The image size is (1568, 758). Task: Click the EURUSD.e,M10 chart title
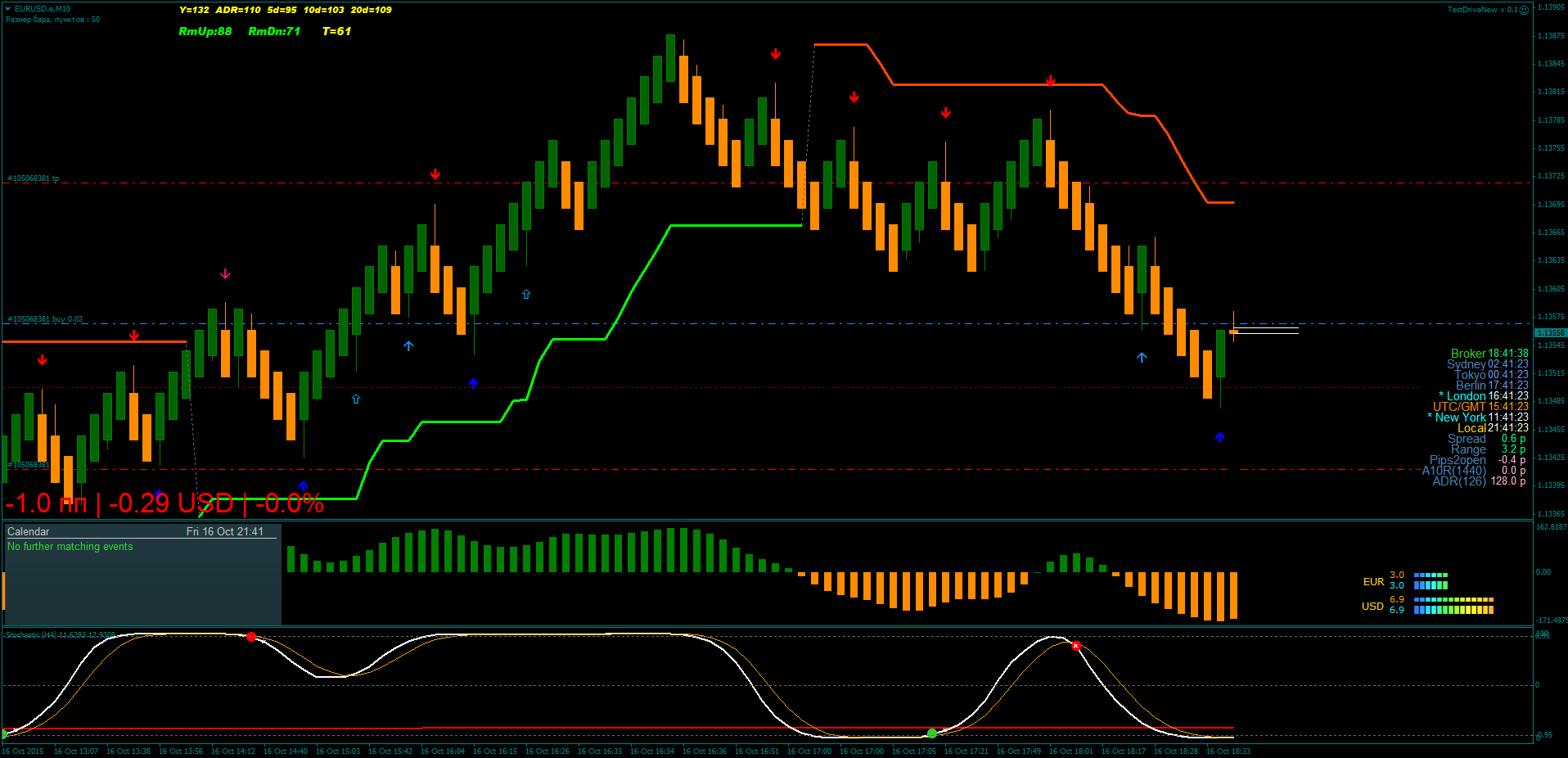(x=43, y=9)
